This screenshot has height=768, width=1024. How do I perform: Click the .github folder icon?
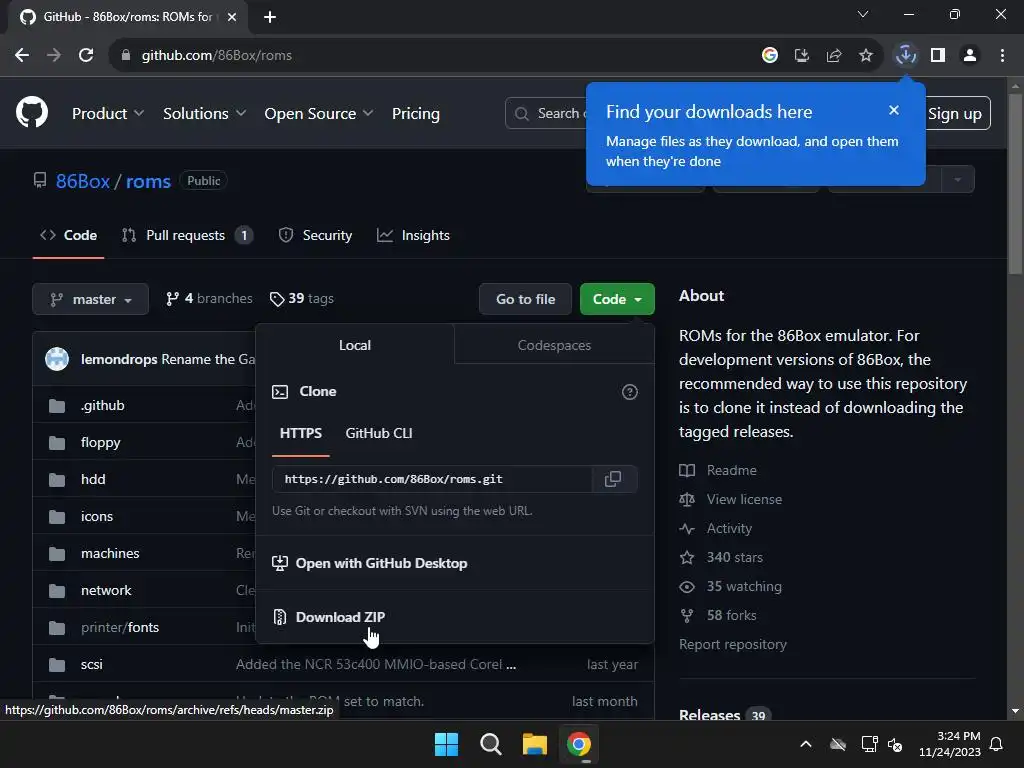57,406
